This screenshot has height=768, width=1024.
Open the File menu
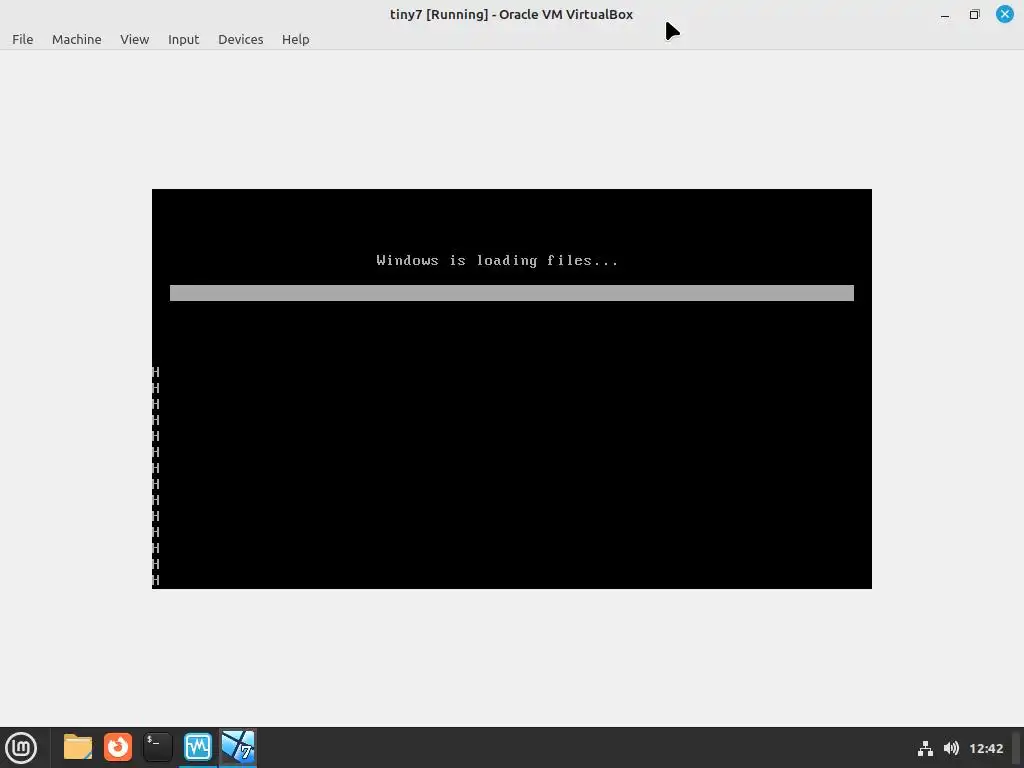[x=22, y=39]
